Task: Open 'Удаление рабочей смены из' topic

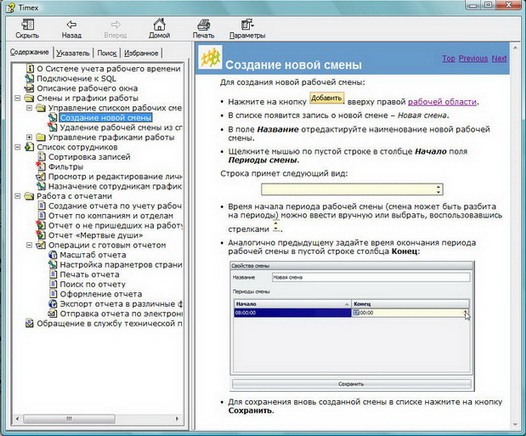Action: [121, 127]
